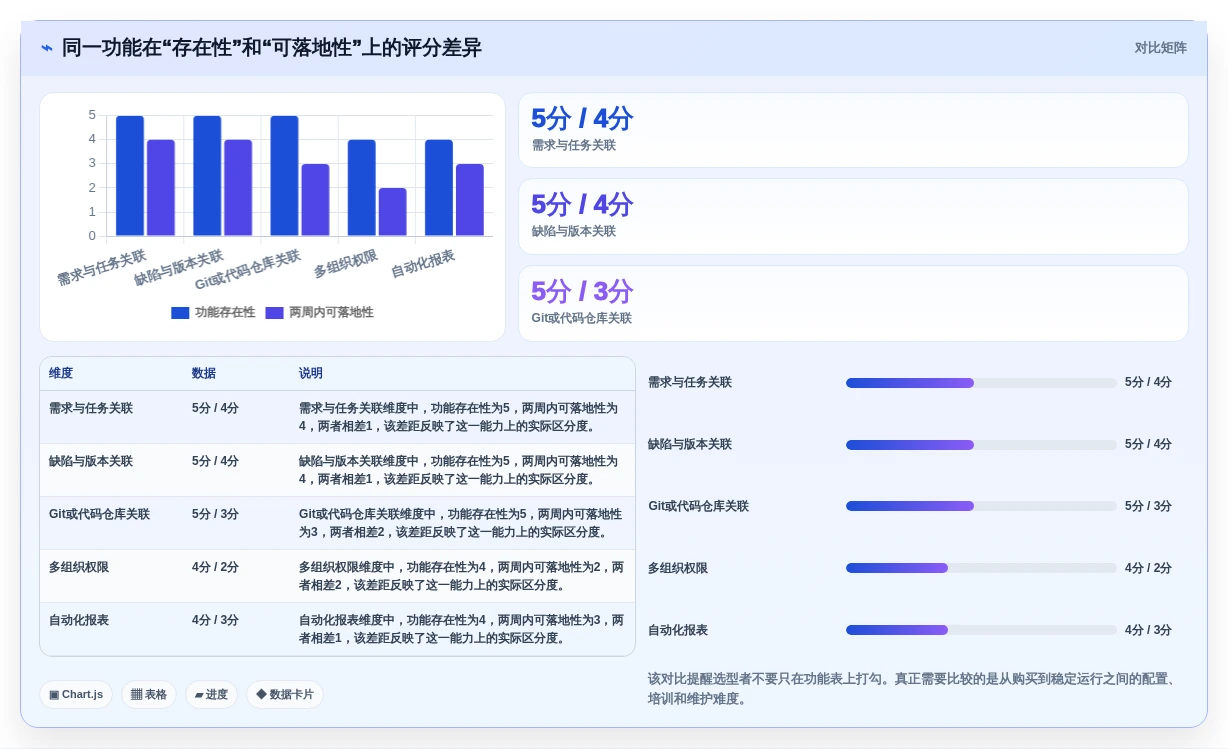
Task: Select the 多组织权限 table row name
Action: pos(79,567)
